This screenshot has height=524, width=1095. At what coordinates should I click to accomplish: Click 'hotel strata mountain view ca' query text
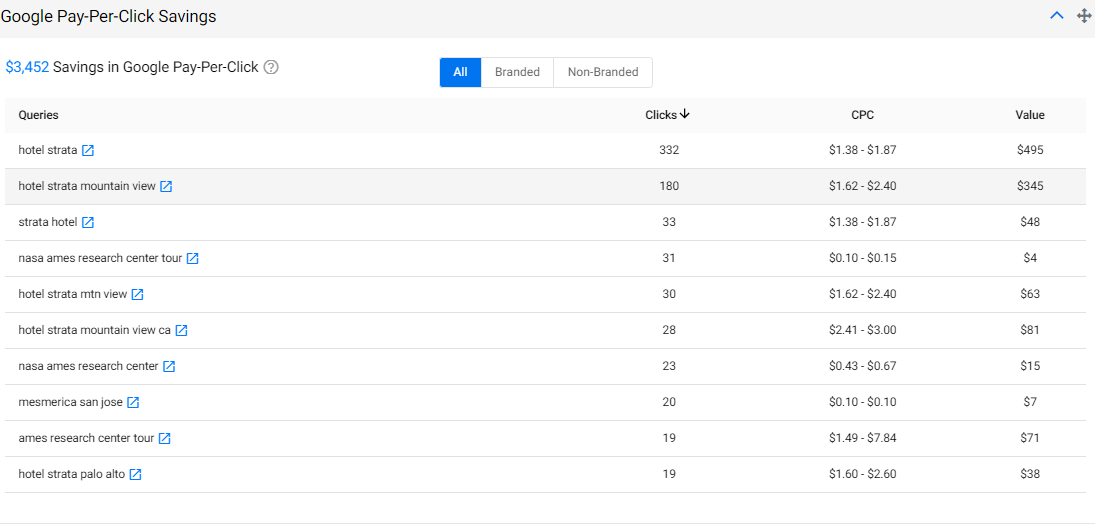pyautogui.click(x=94, y=330)
